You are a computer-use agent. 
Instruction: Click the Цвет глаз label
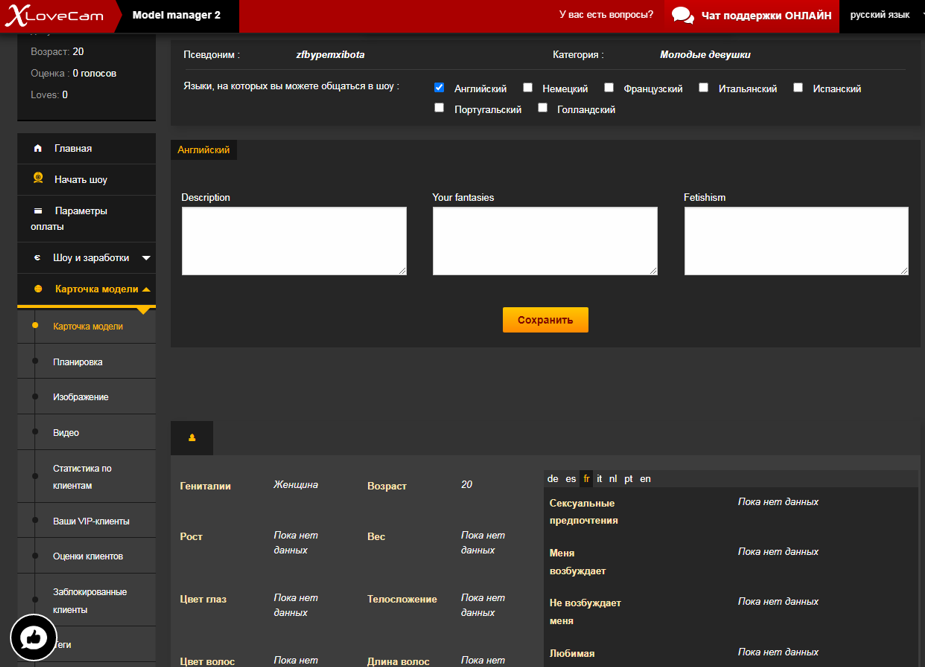(x=203, y=599)
